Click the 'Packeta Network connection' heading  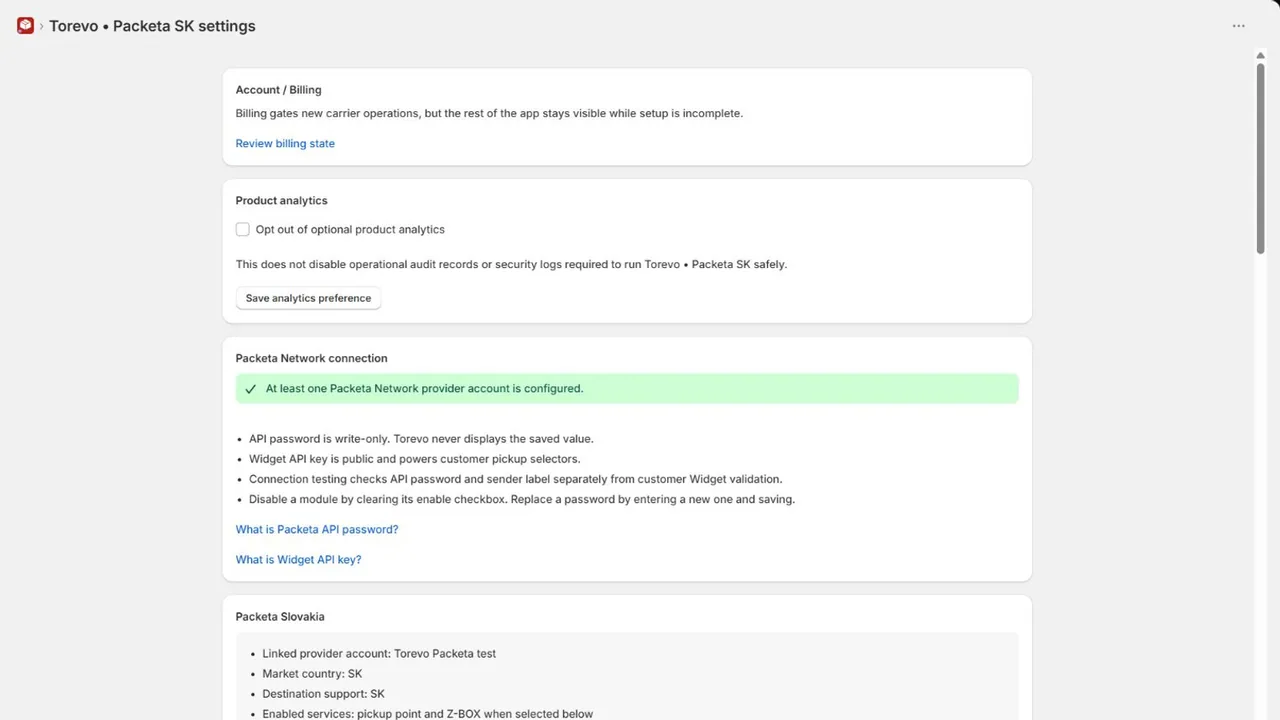click(312, 358)
